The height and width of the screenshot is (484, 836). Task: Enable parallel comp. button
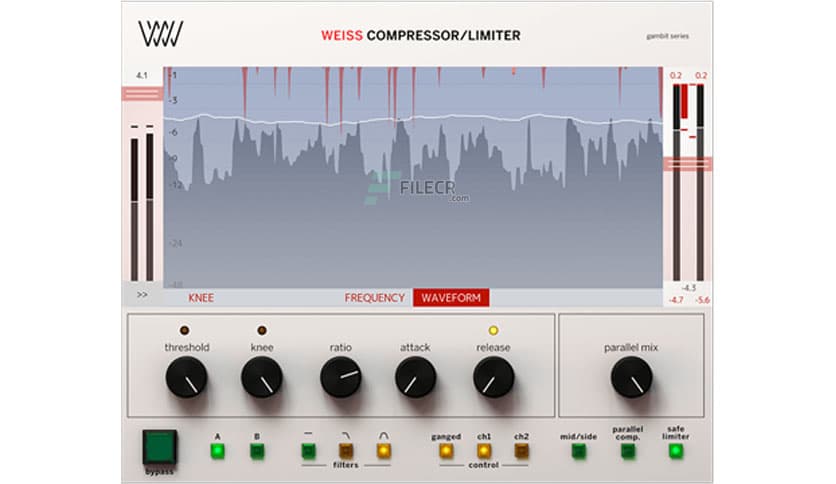tap(628, 451)
